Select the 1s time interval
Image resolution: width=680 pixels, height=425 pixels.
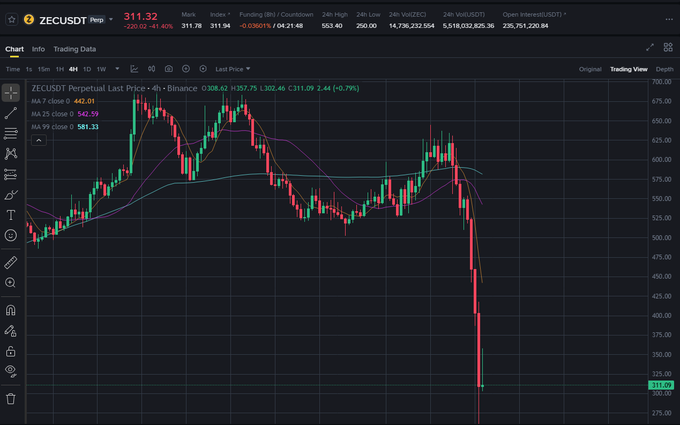(29, 69)
